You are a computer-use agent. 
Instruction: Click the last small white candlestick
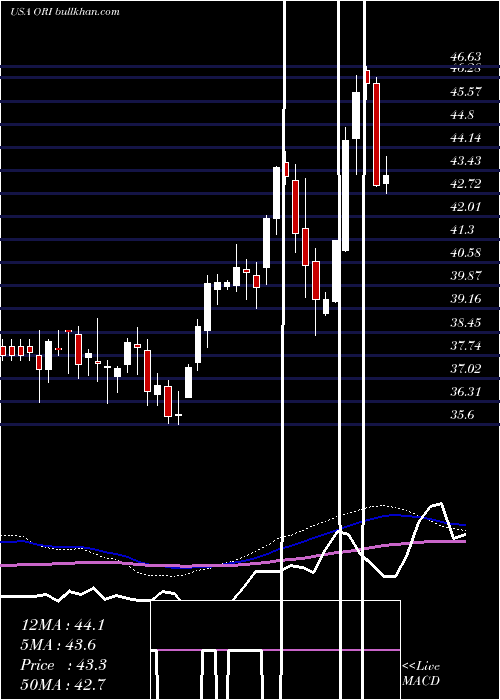tap(386, 179)
